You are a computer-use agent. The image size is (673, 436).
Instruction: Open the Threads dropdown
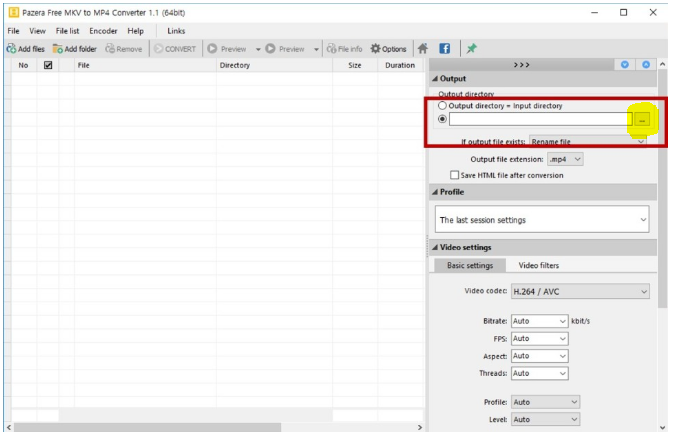[540, 373]
